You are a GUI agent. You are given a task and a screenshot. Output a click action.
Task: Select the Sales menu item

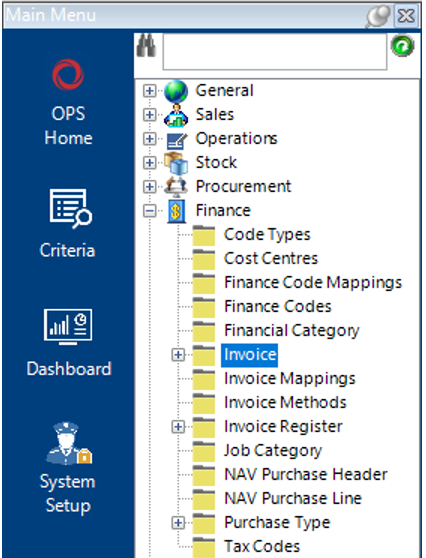click(x=215, y=115)
